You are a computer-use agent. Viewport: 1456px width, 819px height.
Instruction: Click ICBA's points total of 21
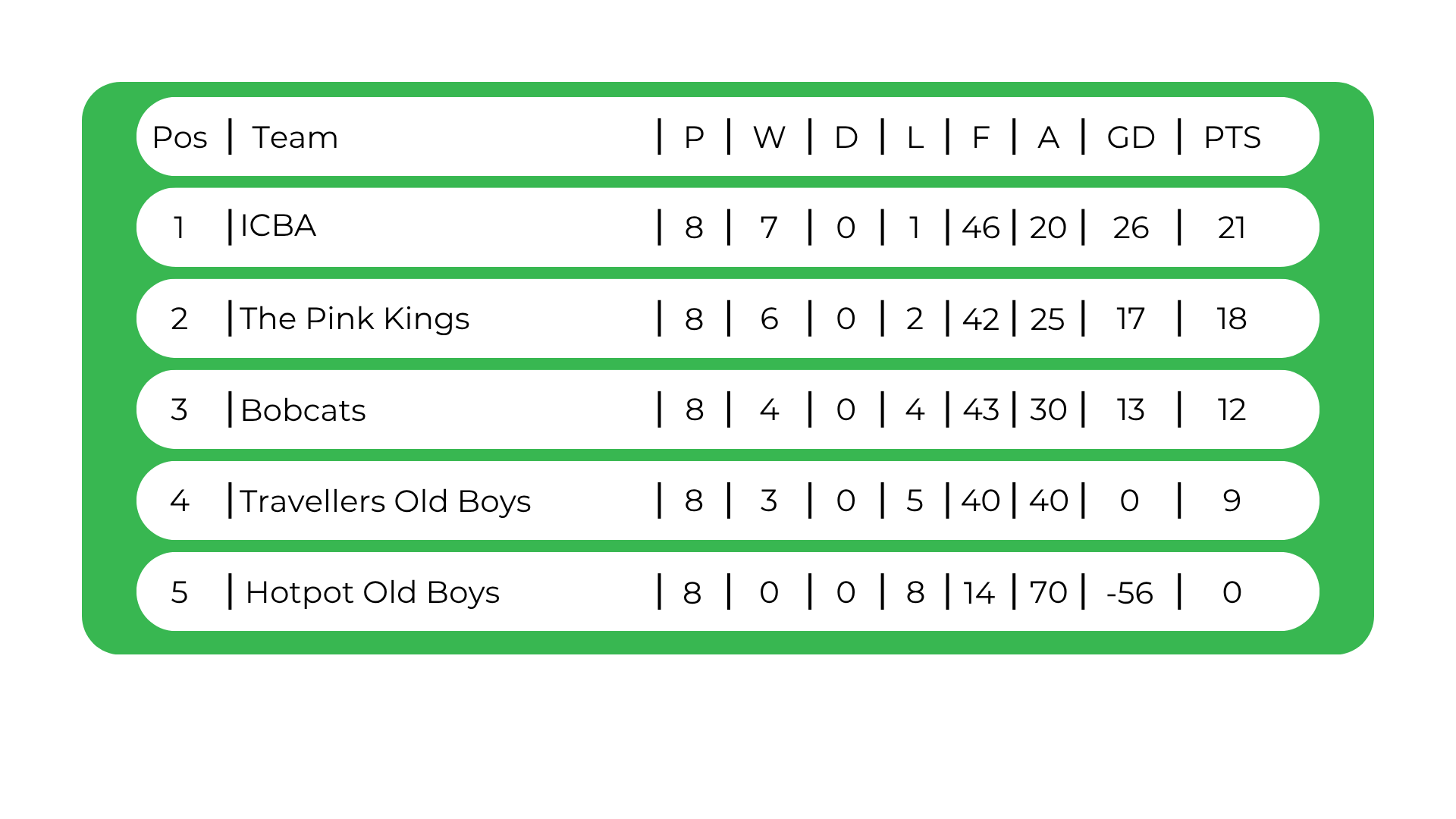(x=1232, y=227)
